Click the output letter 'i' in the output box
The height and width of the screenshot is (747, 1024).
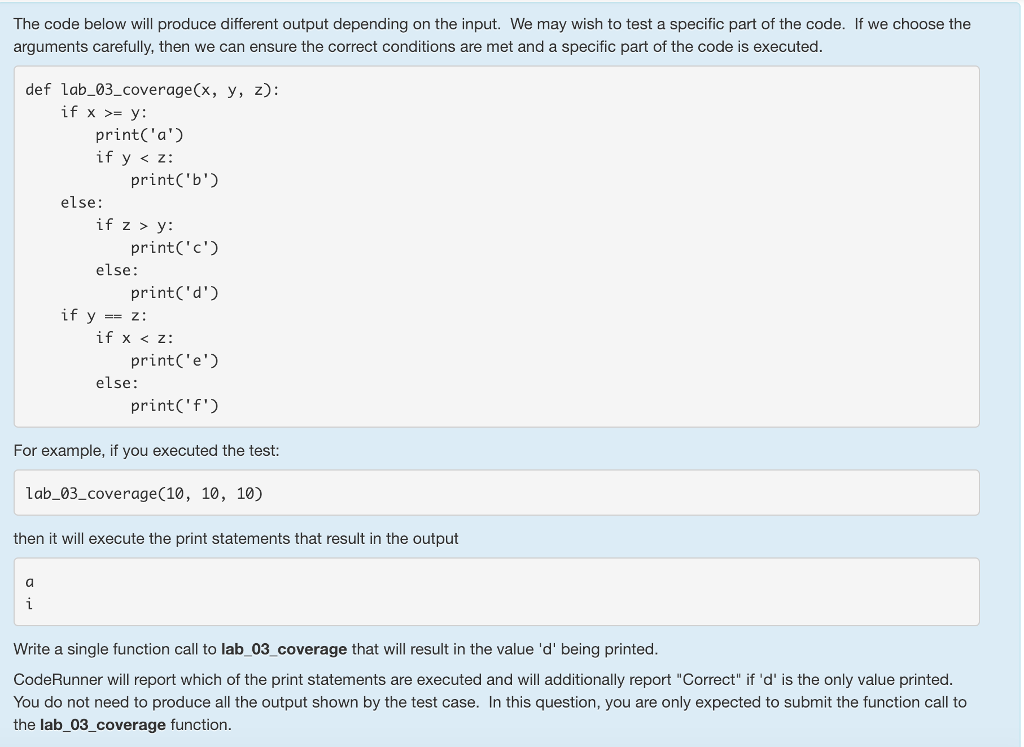pos(29,604)
